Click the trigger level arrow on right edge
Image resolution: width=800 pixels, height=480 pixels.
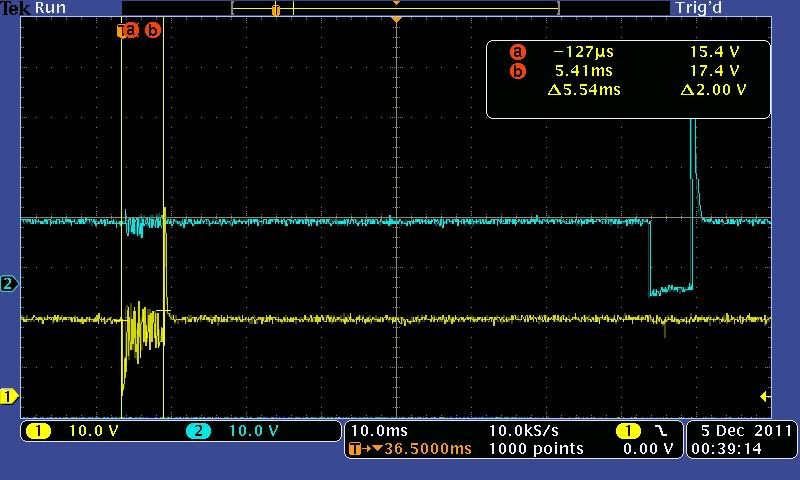(765, 397)
